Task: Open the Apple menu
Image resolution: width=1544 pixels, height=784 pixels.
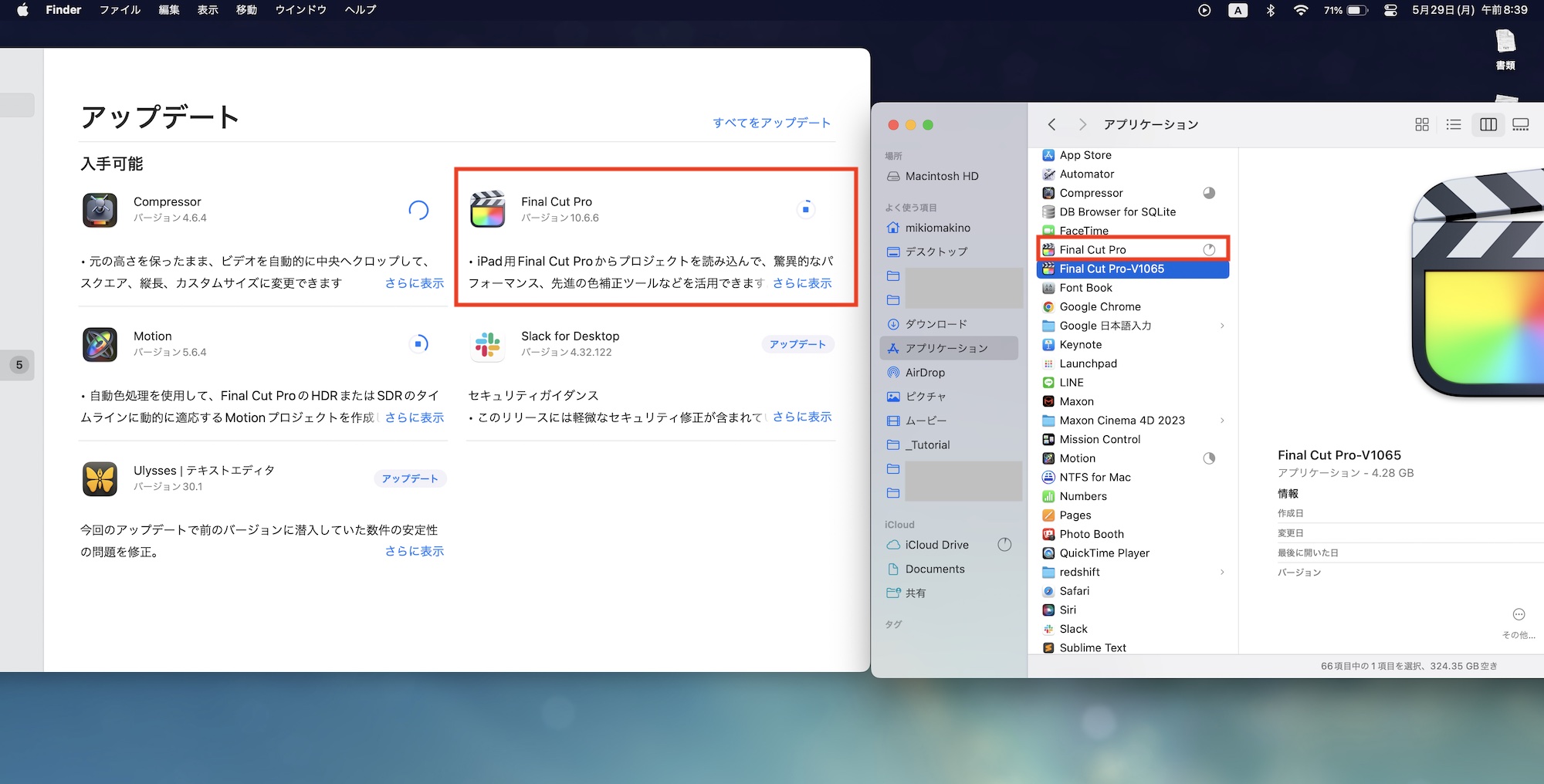Action: 22,10
